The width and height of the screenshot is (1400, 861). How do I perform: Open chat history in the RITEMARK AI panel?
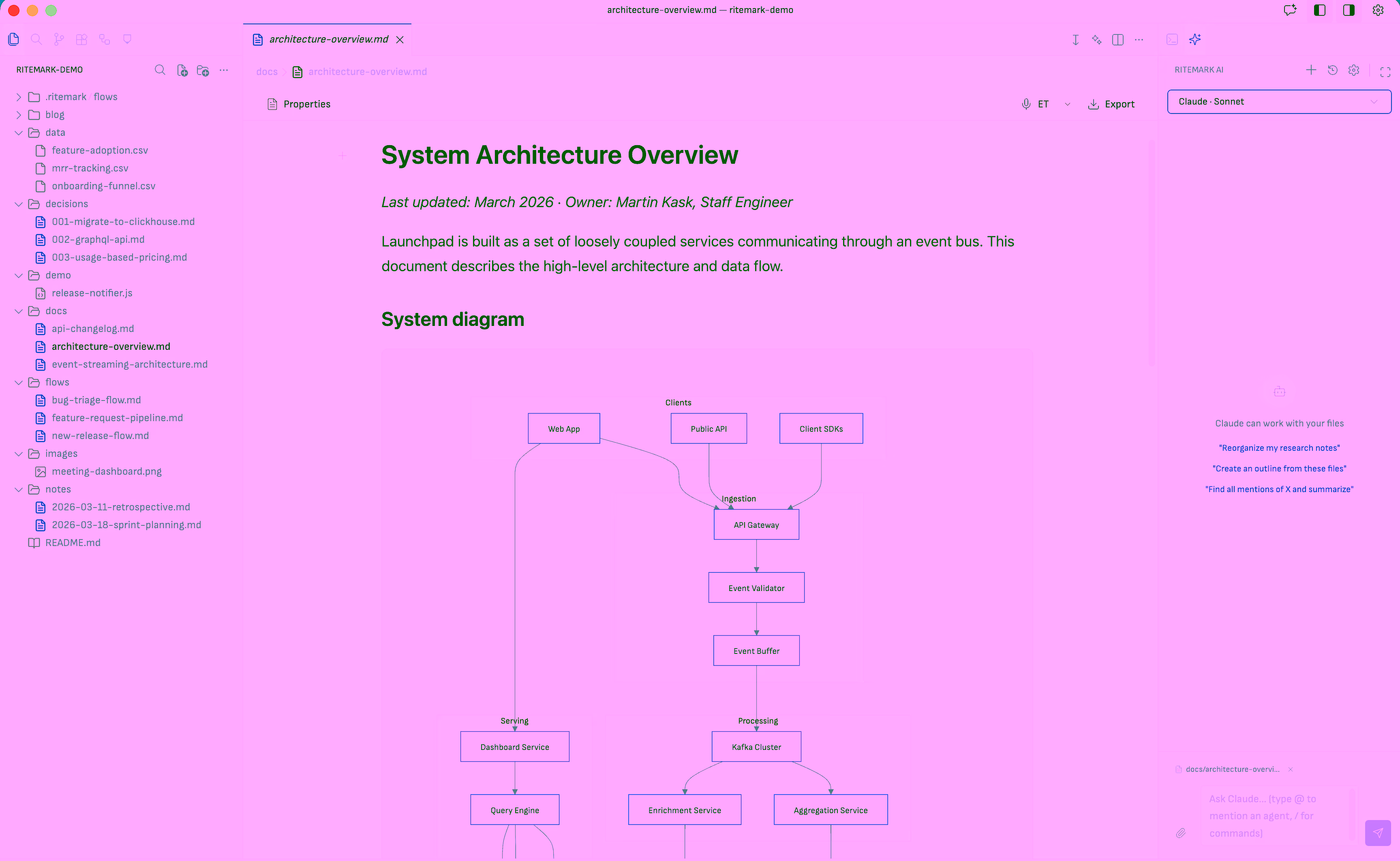pos(1332,69)
